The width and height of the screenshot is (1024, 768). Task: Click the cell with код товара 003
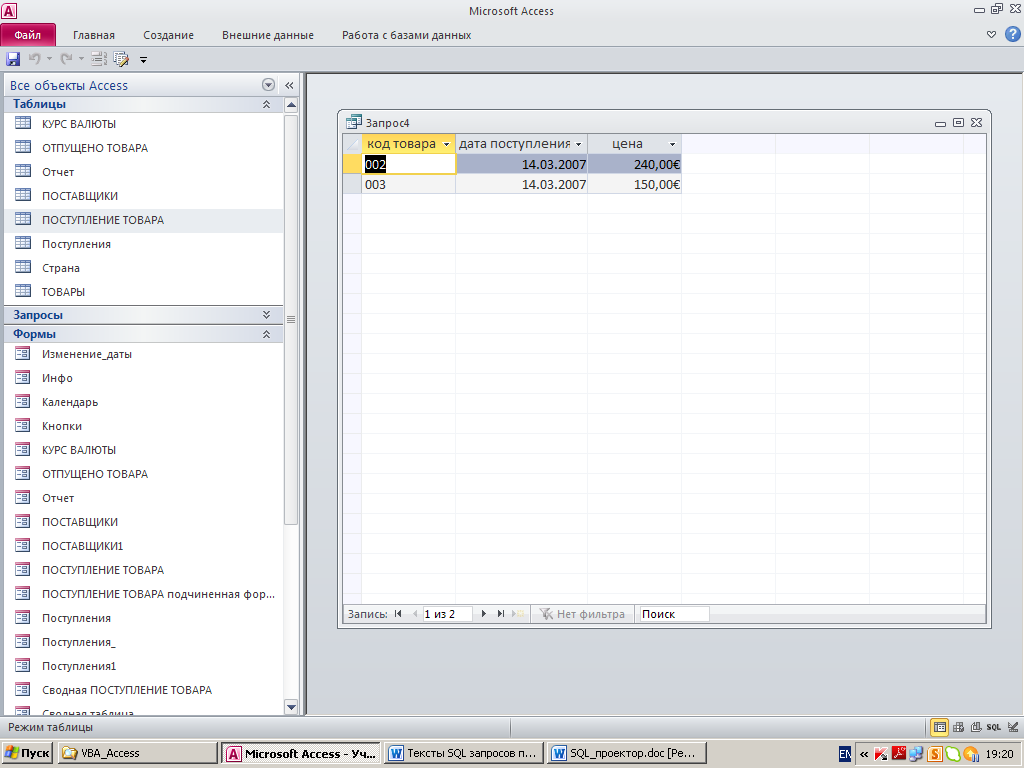click(409, 185)
